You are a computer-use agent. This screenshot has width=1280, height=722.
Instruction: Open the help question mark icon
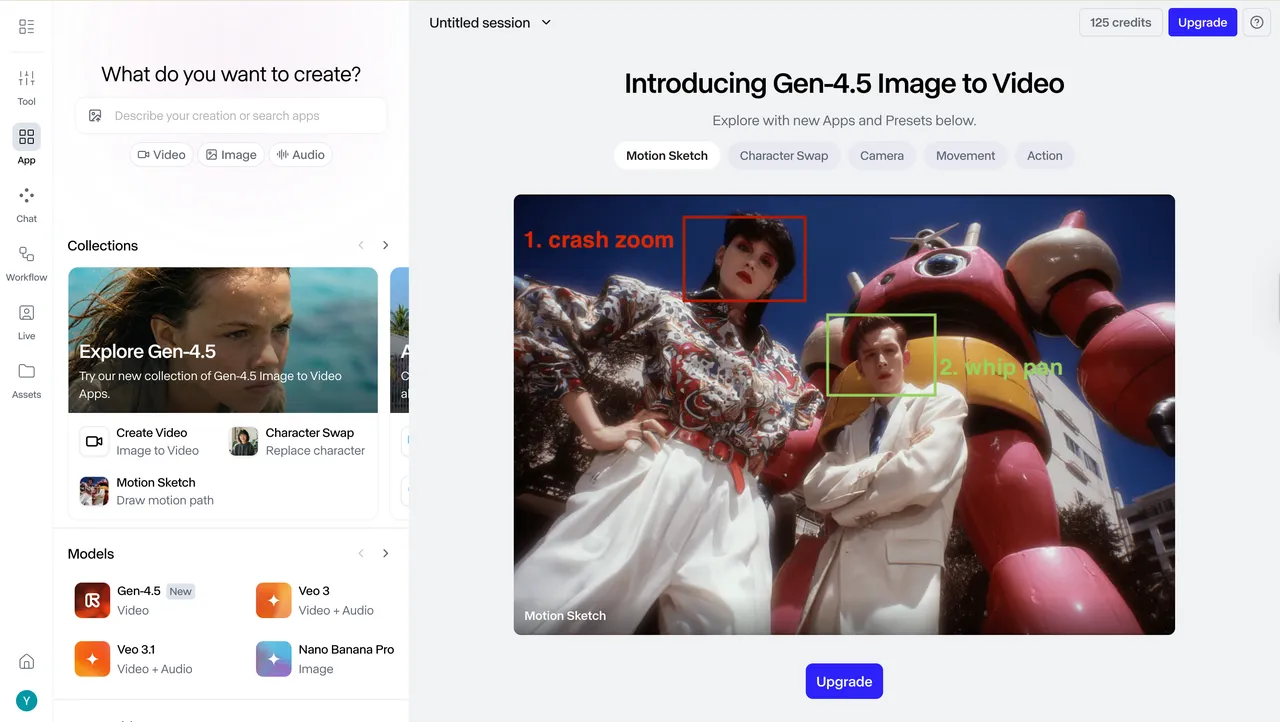point(1257,23)
